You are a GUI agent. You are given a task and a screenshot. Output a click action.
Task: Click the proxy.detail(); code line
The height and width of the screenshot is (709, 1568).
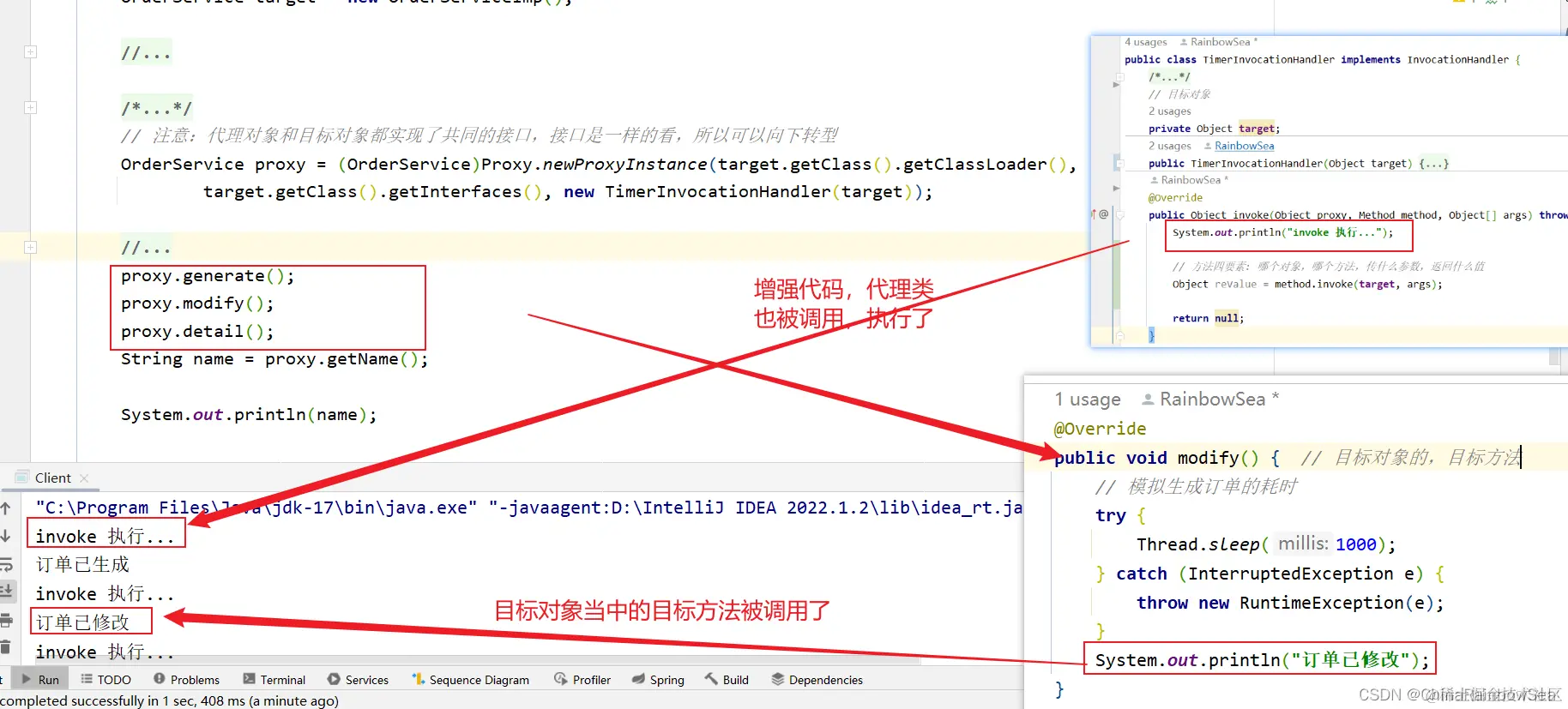tap(197, 332)
